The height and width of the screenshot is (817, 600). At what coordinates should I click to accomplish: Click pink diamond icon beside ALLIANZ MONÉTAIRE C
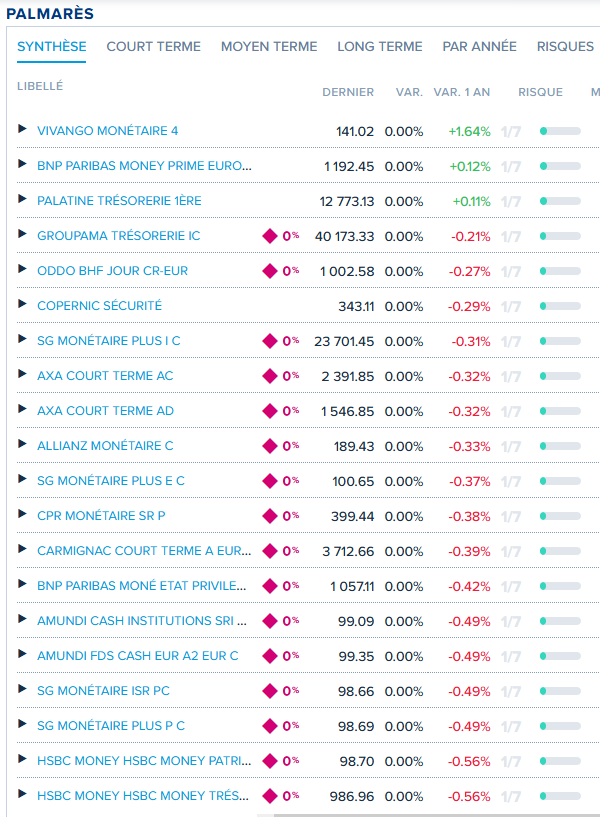(269, 446)
